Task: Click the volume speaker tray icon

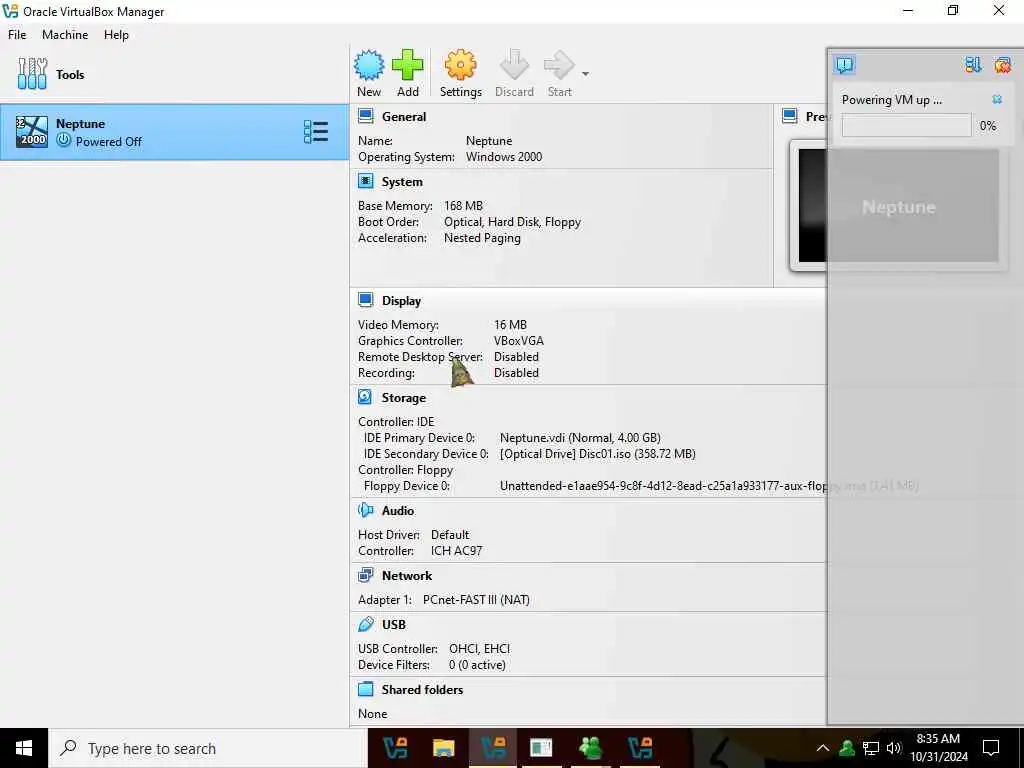Action: [x=893, y=748]
